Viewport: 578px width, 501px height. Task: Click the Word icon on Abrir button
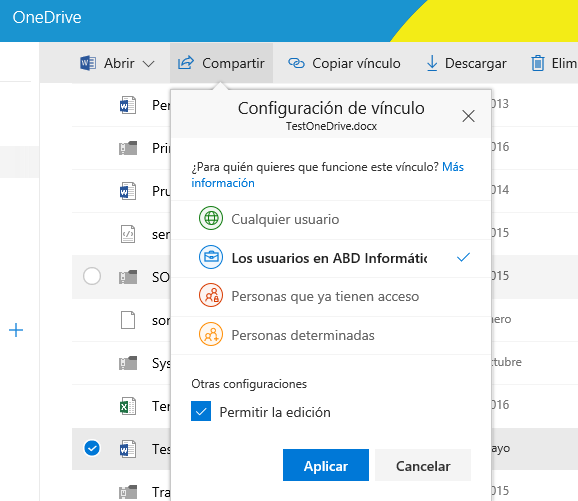88,63
